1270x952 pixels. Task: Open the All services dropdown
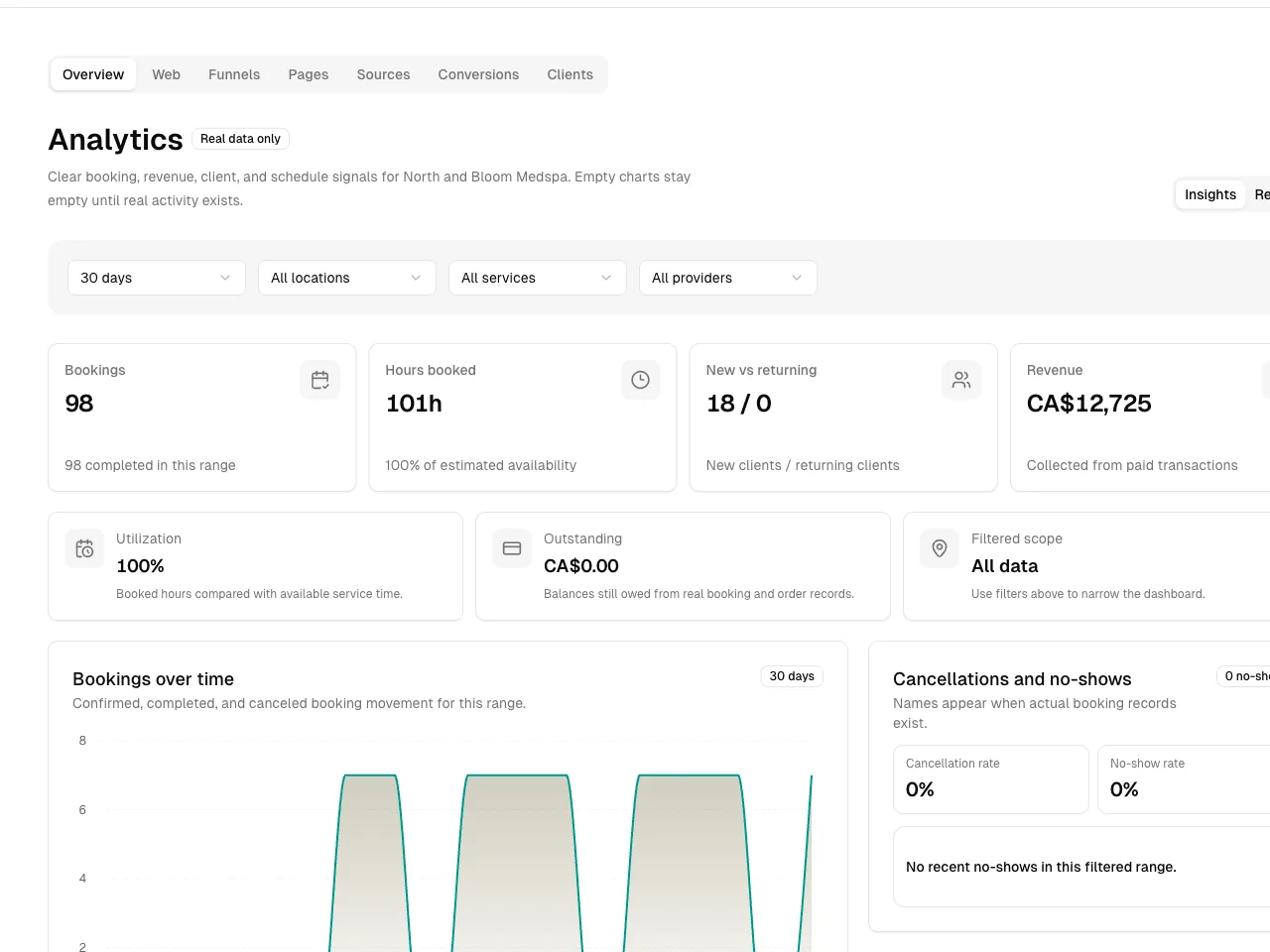tap(537, 278)
